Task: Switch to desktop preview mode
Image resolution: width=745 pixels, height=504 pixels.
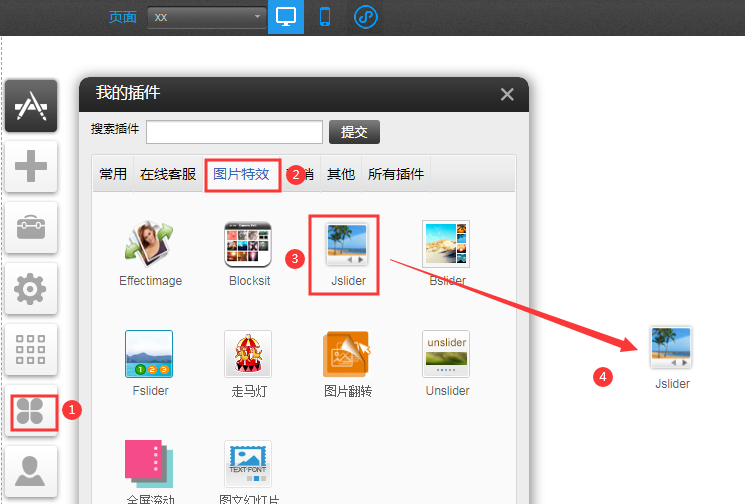Action: 286,17
